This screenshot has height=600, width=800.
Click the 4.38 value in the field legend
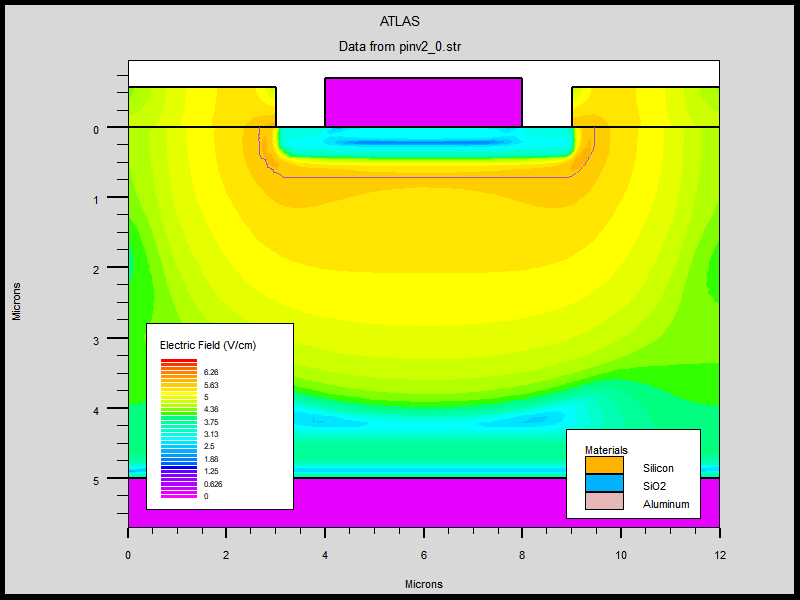[211, 409]
